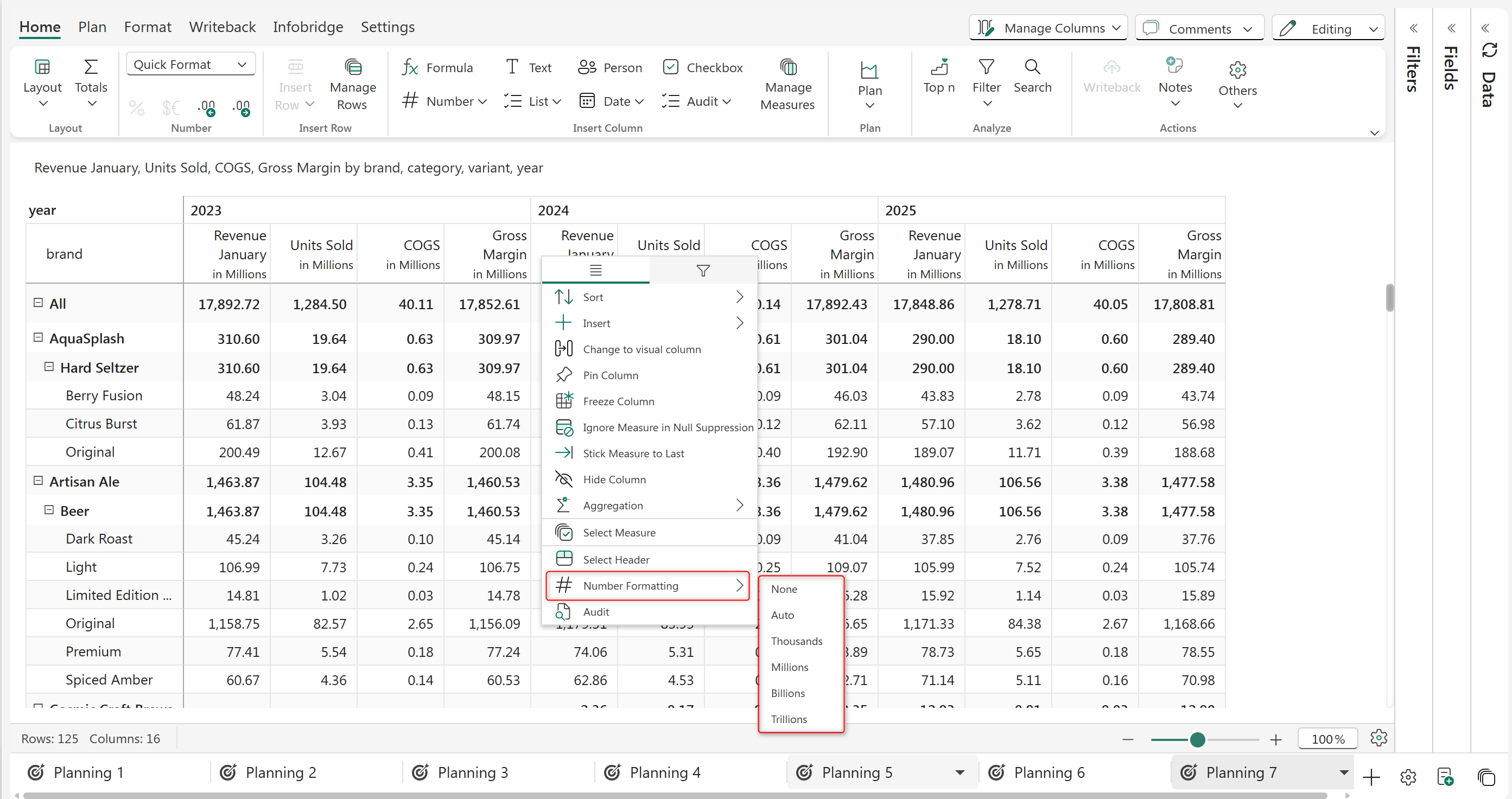Click the Formula fx icon

click(410, 67)
